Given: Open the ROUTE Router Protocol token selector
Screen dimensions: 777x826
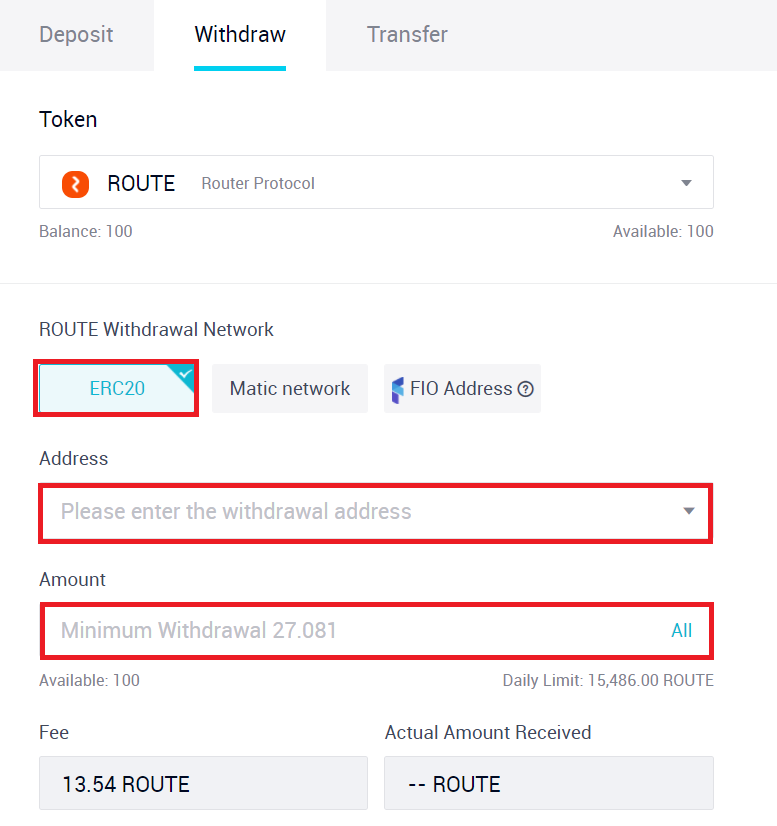Looking at the screenshot, I should [x=376, y=182].
